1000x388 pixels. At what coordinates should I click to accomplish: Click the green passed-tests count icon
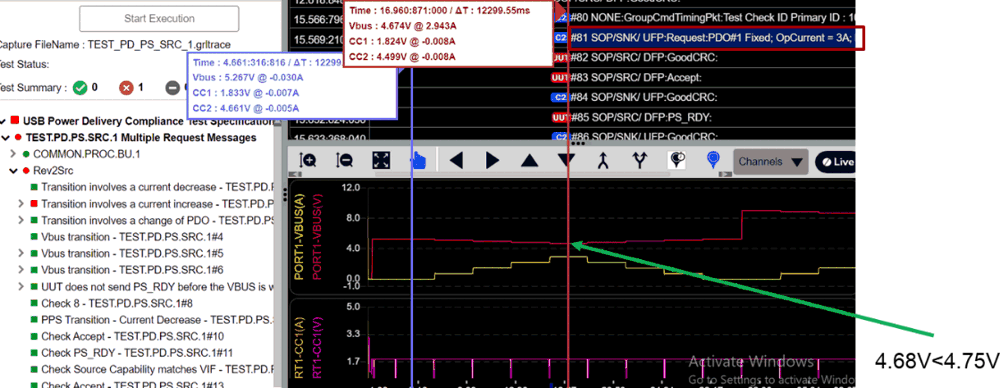tap(80, 88)
